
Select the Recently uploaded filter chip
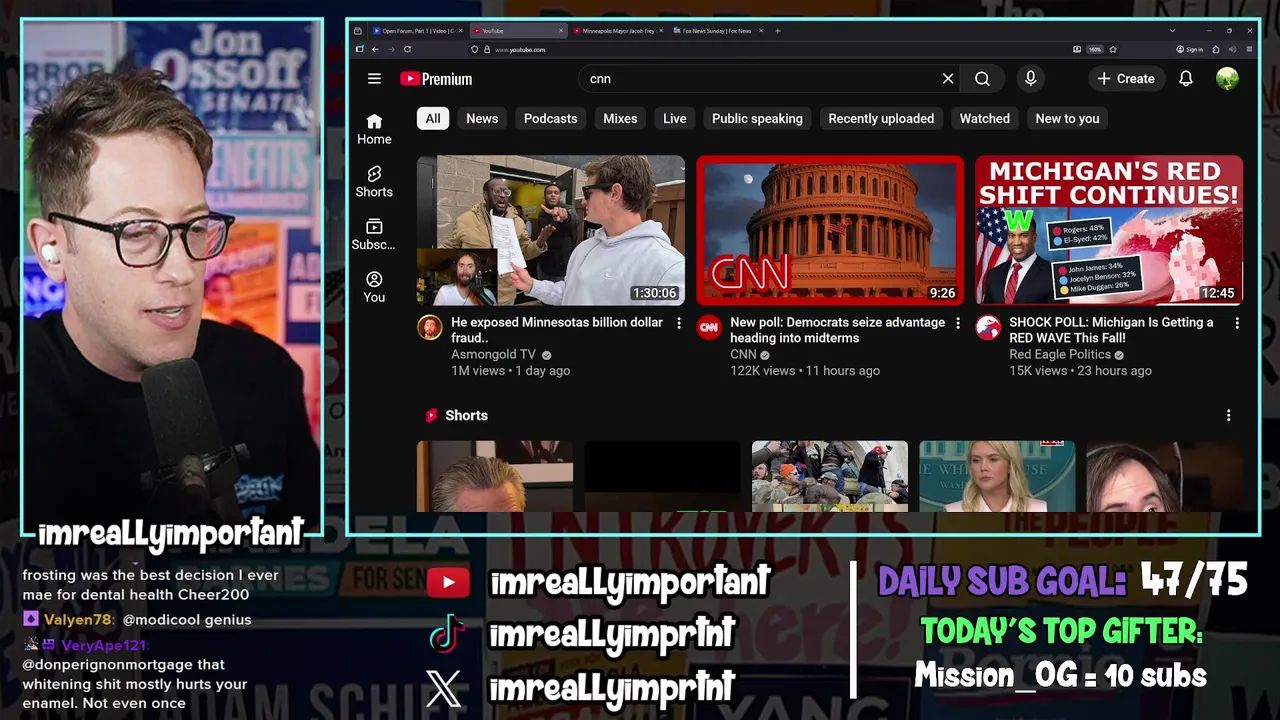click(x=881, y=118)
